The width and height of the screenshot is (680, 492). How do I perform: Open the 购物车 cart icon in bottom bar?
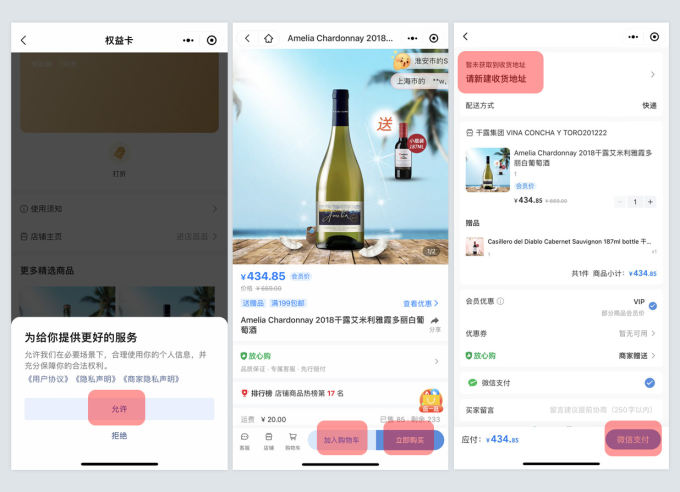click(x=293, y=440)
